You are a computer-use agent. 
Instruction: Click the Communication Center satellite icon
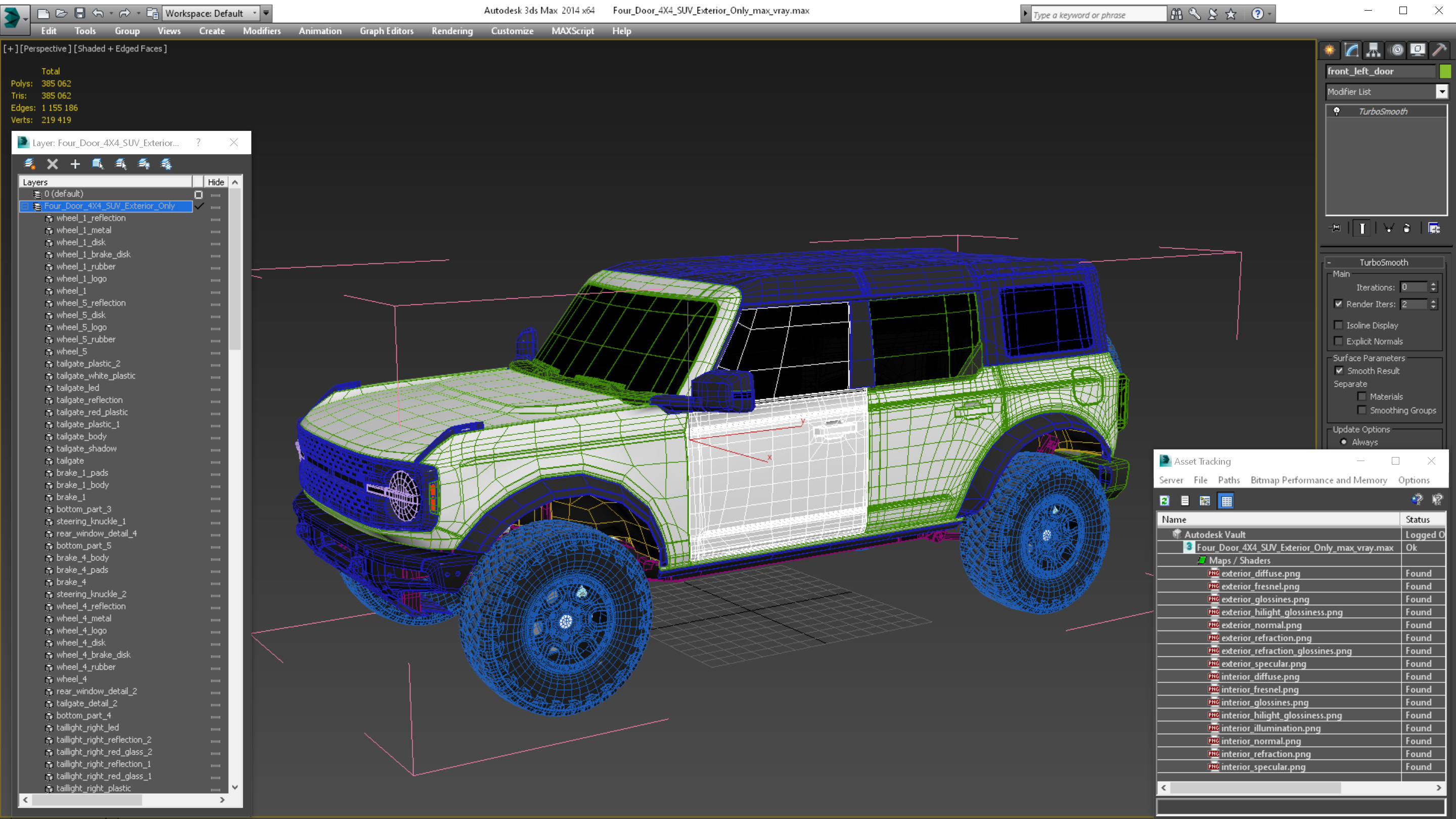tap(1212, 14)
